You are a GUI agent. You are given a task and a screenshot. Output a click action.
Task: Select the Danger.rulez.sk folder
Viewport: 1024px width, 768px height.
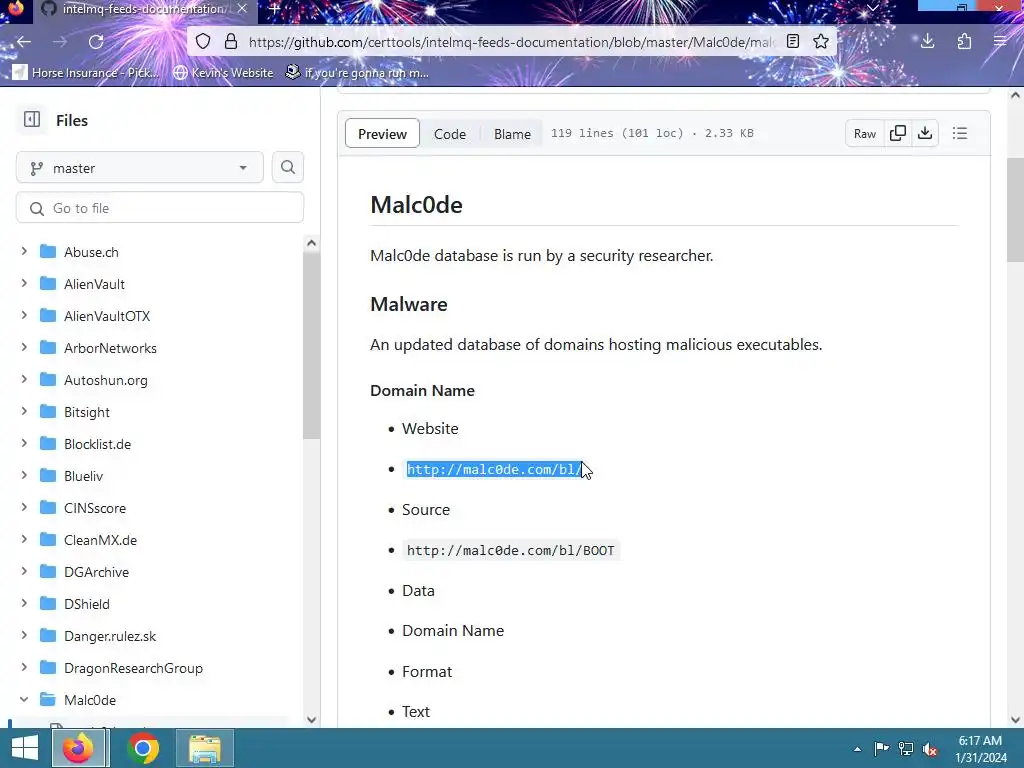110,635
